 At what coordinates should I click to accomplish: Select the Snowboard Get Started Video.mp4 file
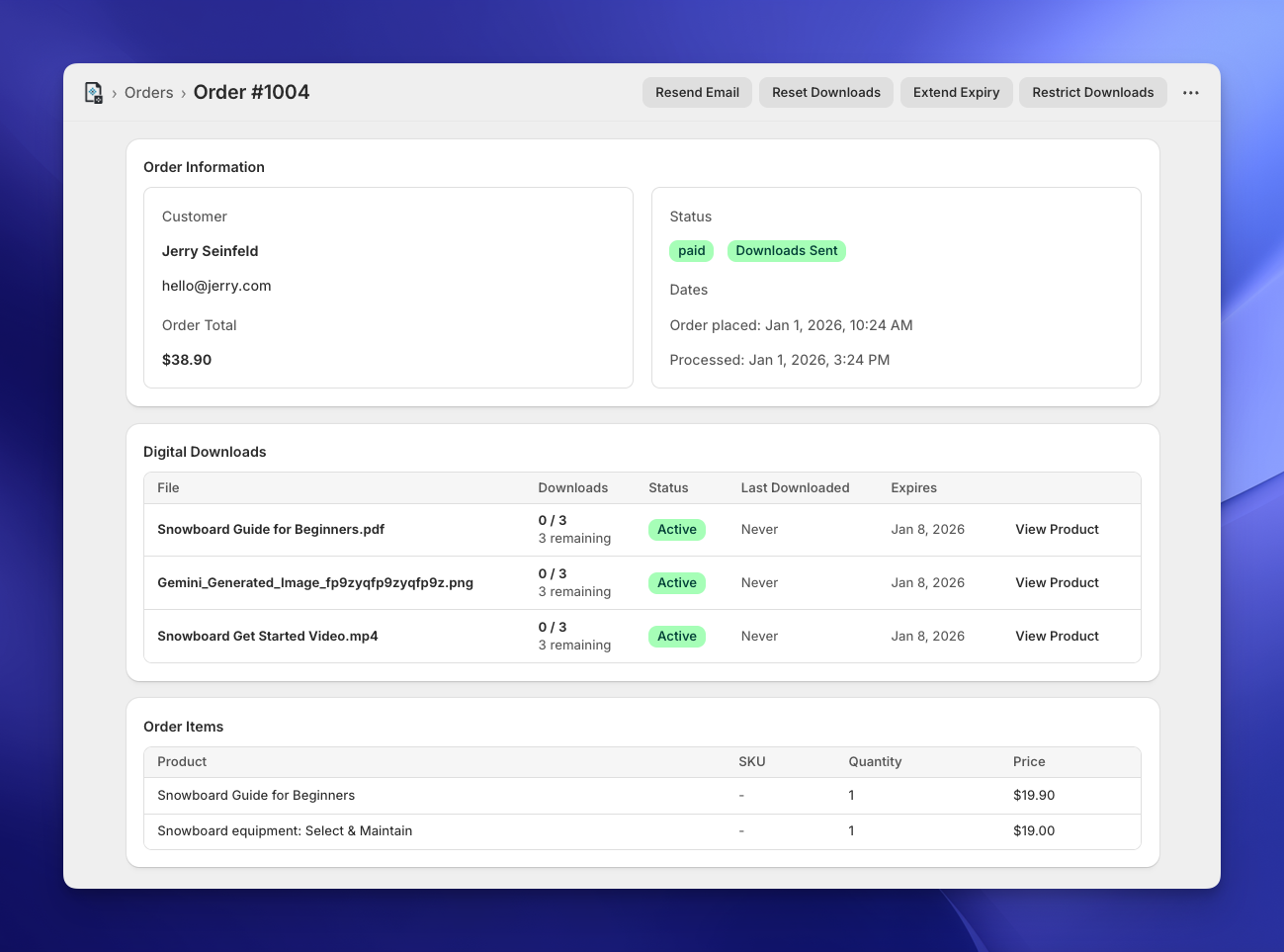pos(267,637)
